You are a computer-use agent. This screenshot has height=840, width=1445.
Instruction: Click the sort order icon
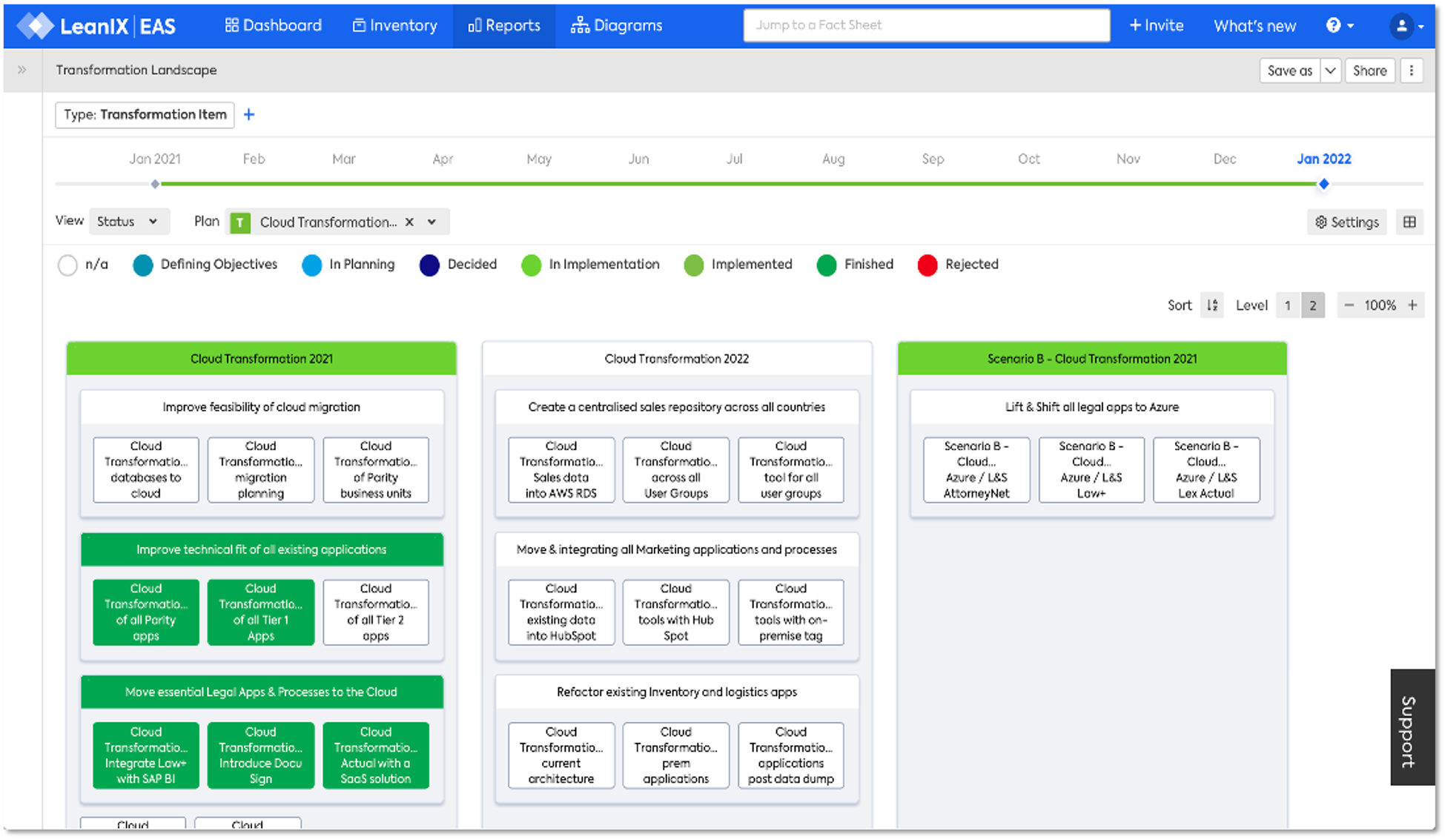point(1212,305)
